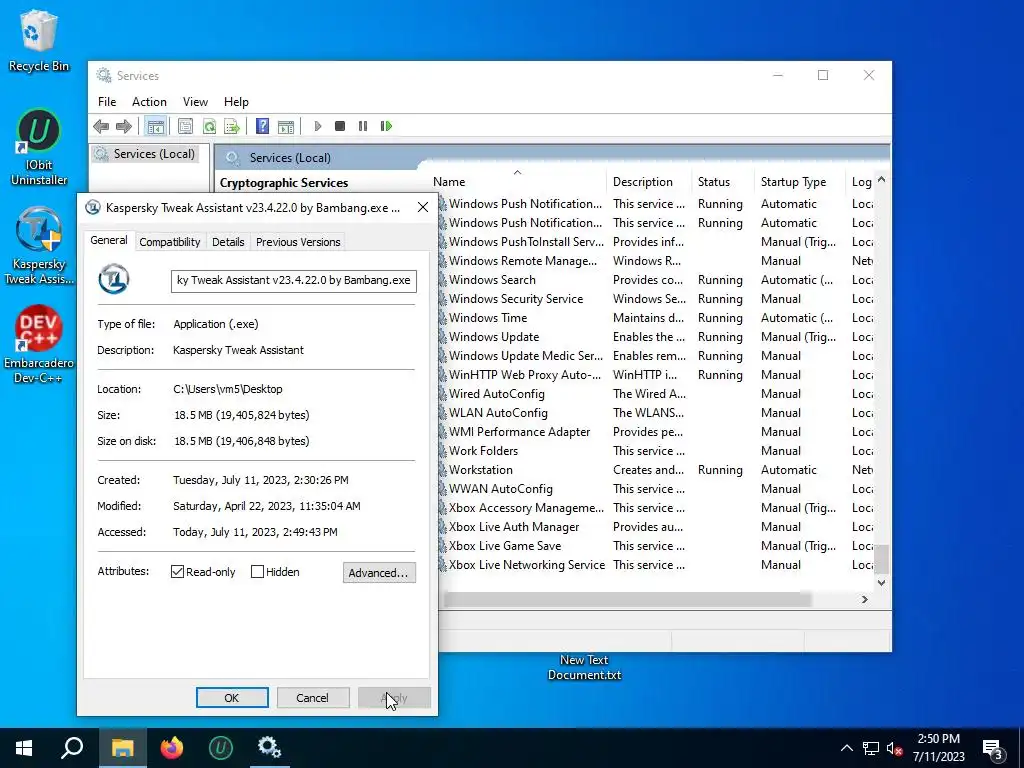
Task: Show hidden tray icons chevron
Action: pyautogui.click(x=846, y=748)
